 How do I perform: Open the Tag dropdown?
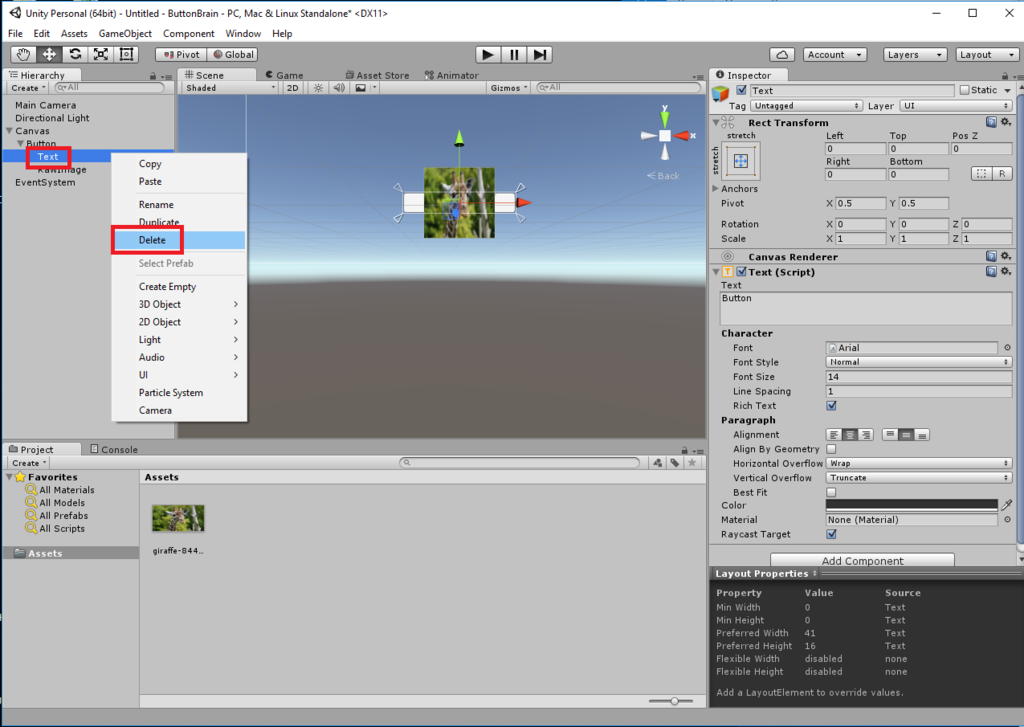pos(806,106)
